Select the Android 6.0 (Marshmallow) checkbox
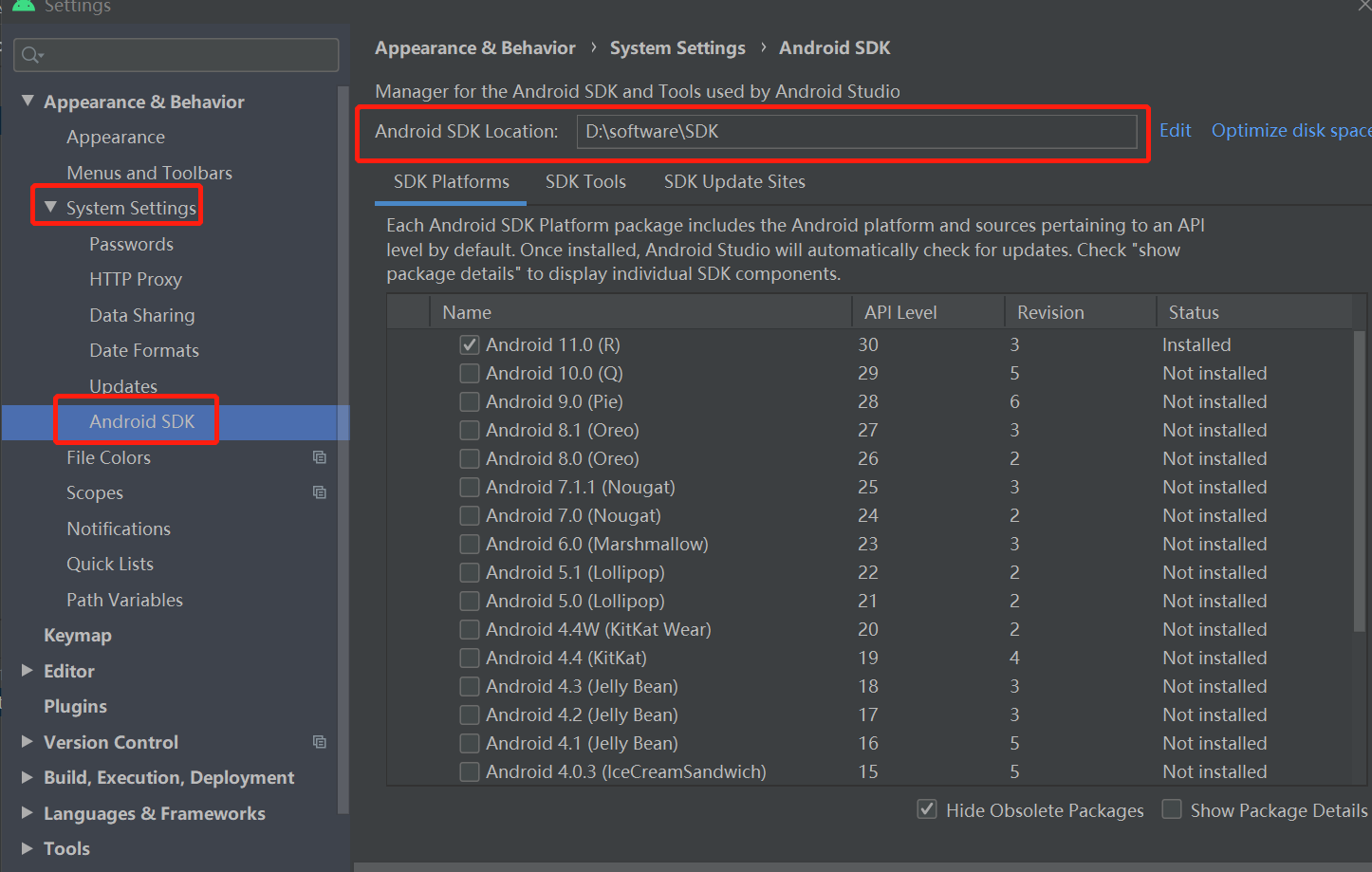 coord(470,544)
